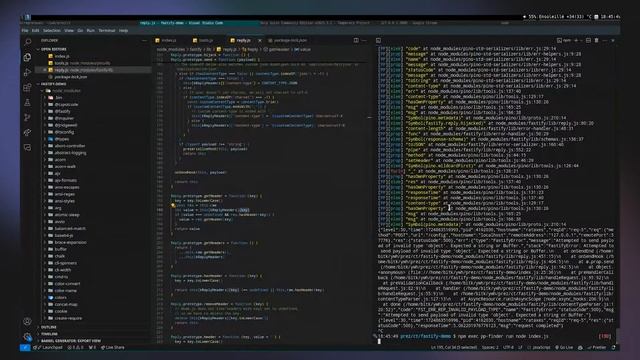640x360 pixels.
Task: Open Explorer panel more actions ellipsis
Action: pyautogui.click(x=144, y=40)
